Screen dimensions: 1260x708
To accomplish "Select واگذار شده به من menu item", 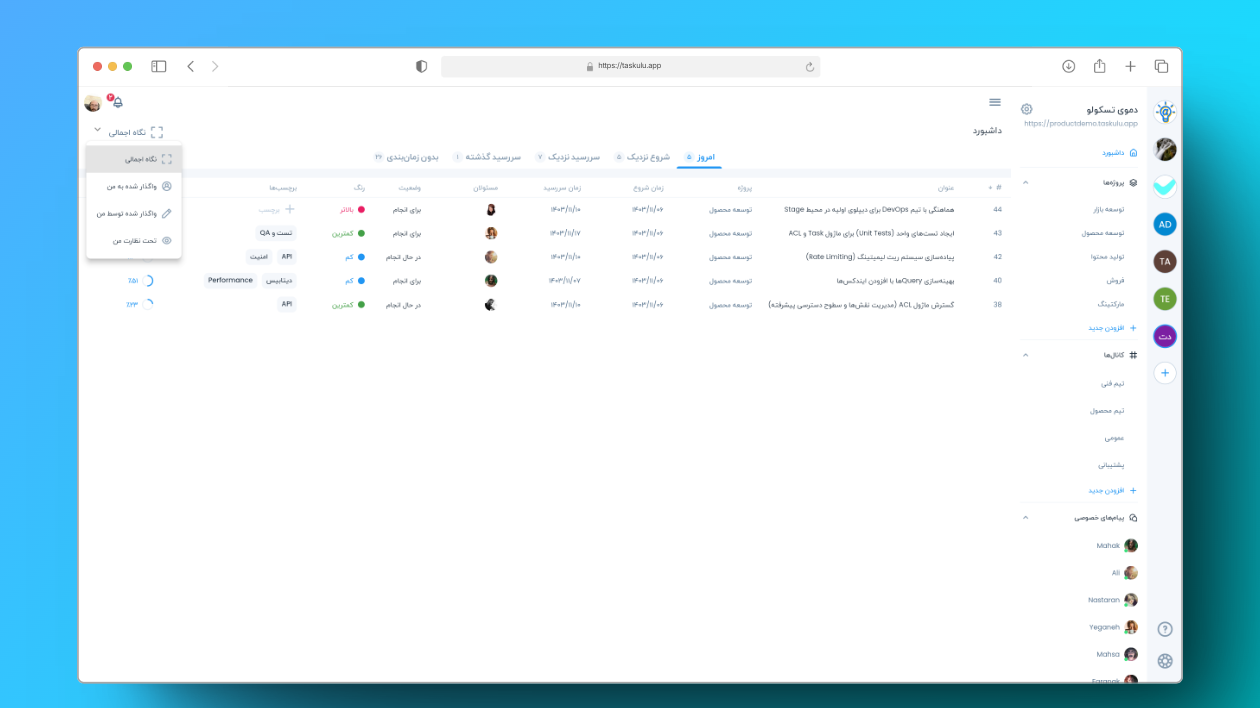I will point(134,186).
